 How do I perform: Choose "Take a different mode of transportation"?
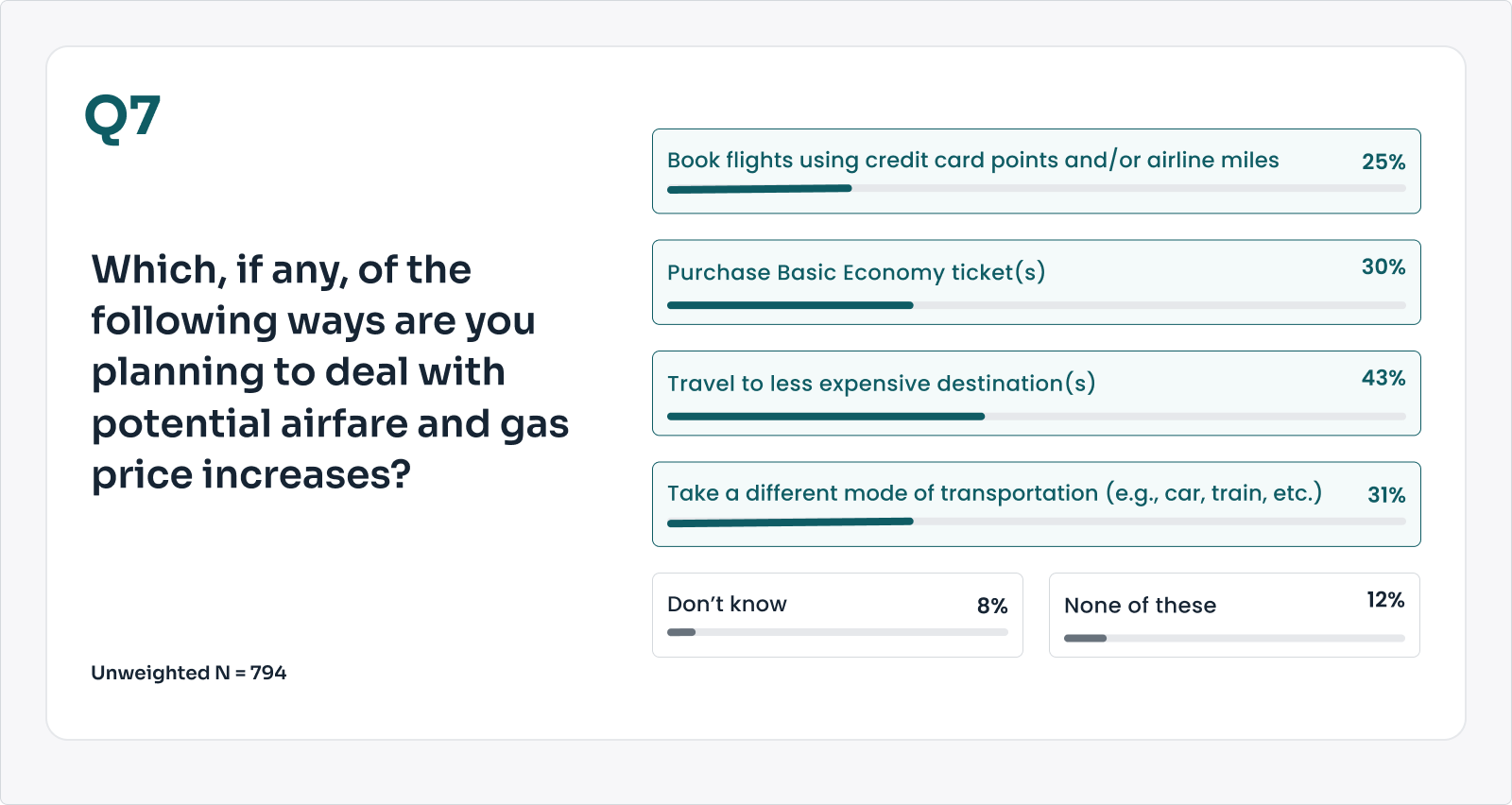(994, 493)
